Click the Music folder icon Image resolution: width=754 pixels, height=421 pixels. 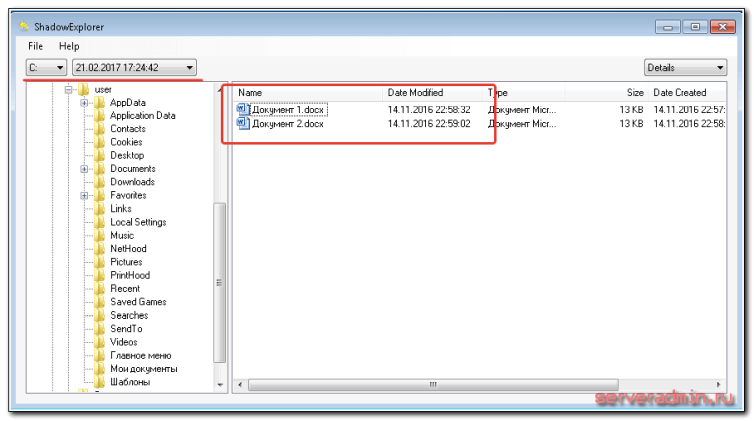100,235
